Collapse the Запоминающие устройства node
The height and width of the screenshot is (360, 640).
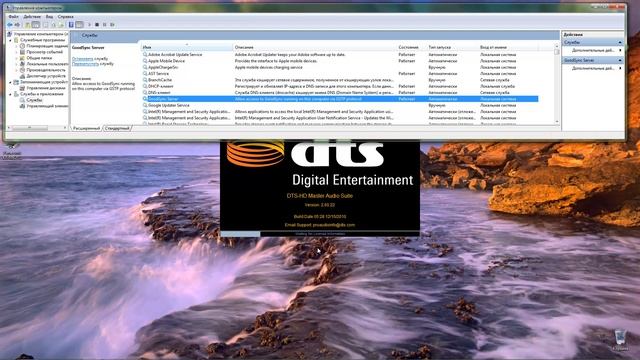11,82
